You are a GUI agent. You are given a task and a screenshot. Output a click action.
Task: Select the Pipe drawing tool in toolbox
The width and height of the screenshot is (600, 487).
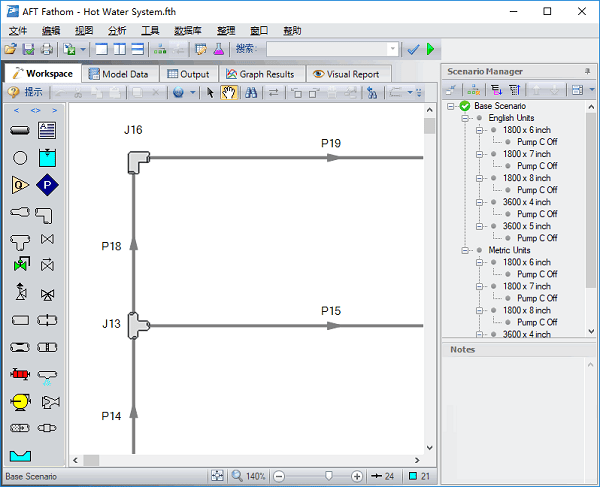tap(20, 131)
